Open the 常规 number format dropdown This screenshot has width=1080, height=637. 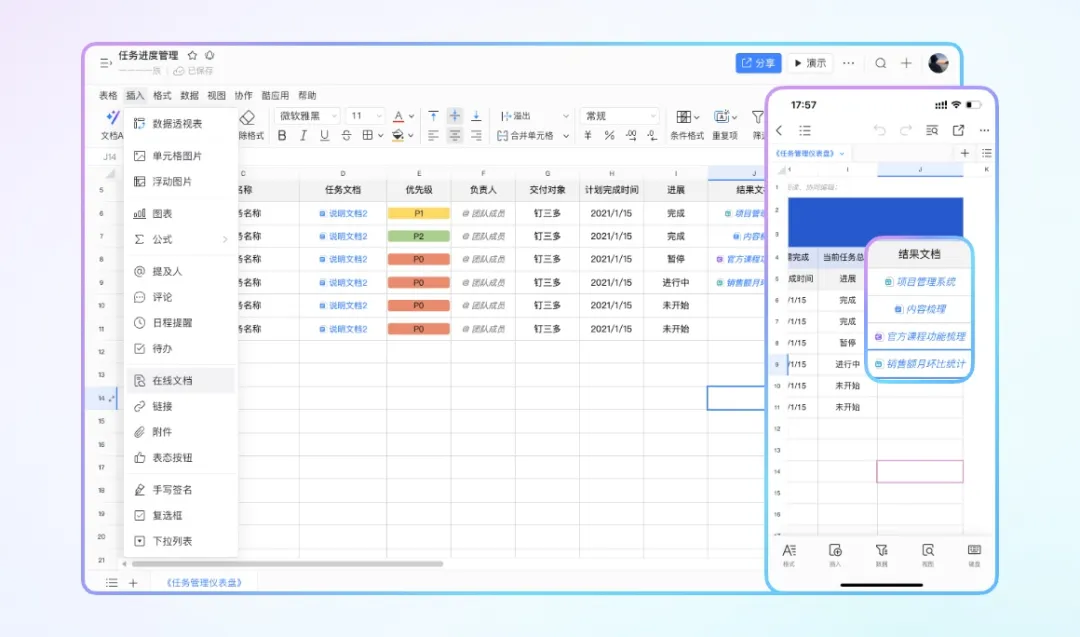(x=620, y=116)
